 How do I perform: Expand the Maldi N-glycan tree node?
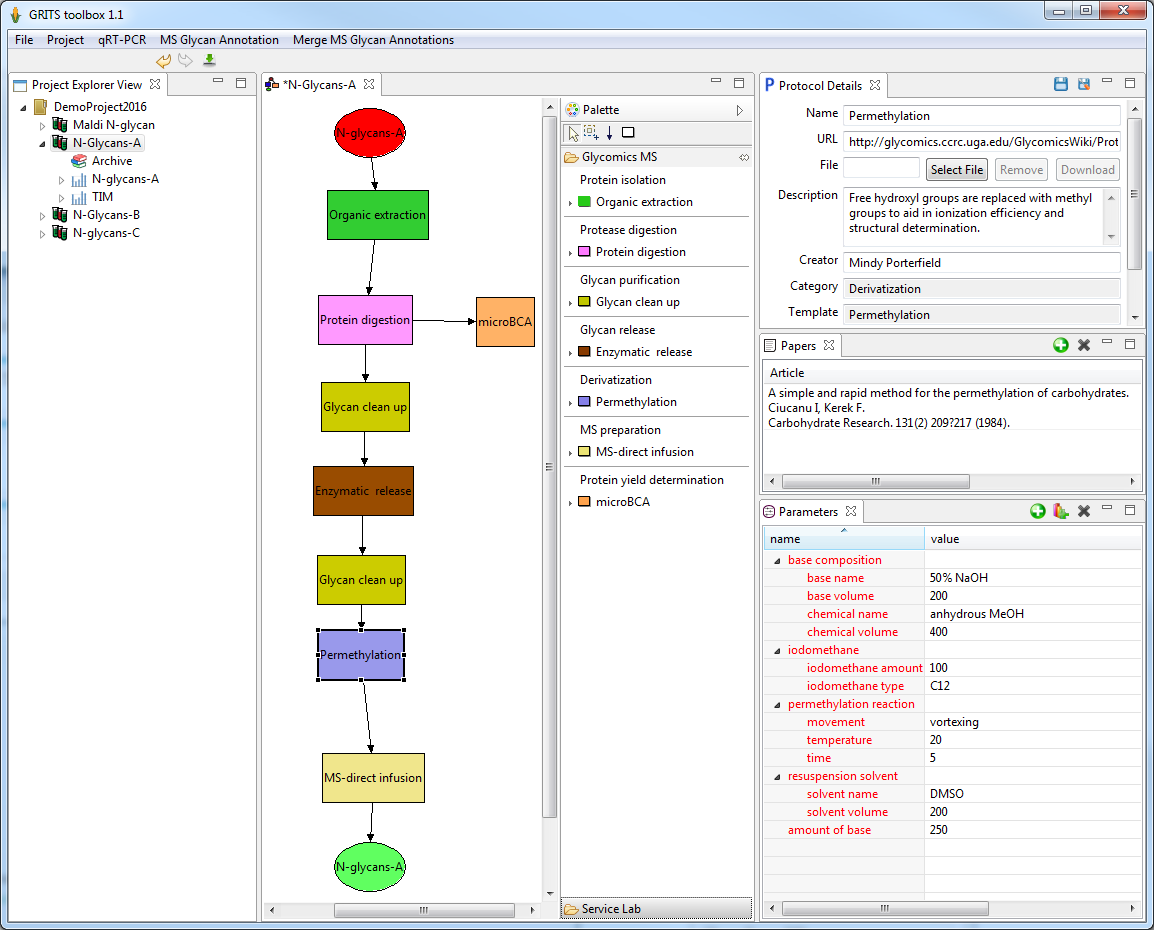coord(42,126)
